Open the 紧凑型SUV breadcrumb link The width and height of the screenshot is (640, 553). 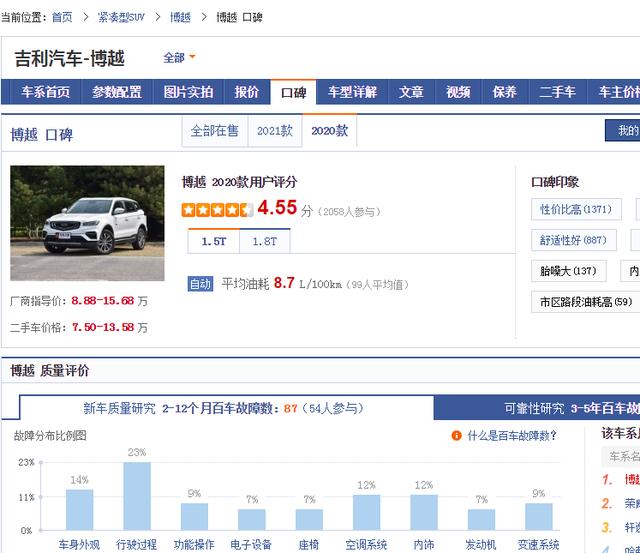click(121, 17)
